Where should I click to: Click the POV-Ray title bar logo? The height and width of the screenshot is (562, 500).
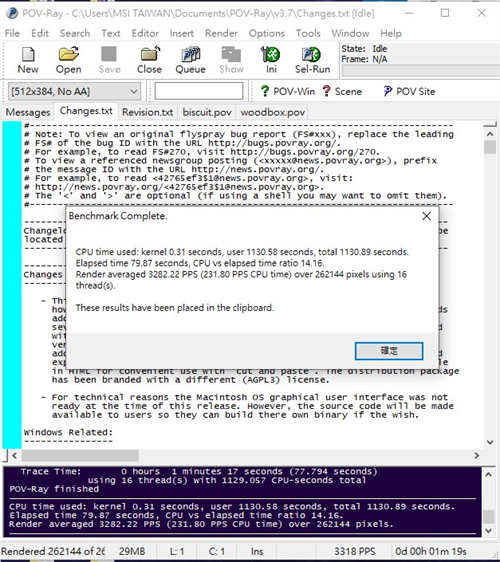tap(12, 13)
